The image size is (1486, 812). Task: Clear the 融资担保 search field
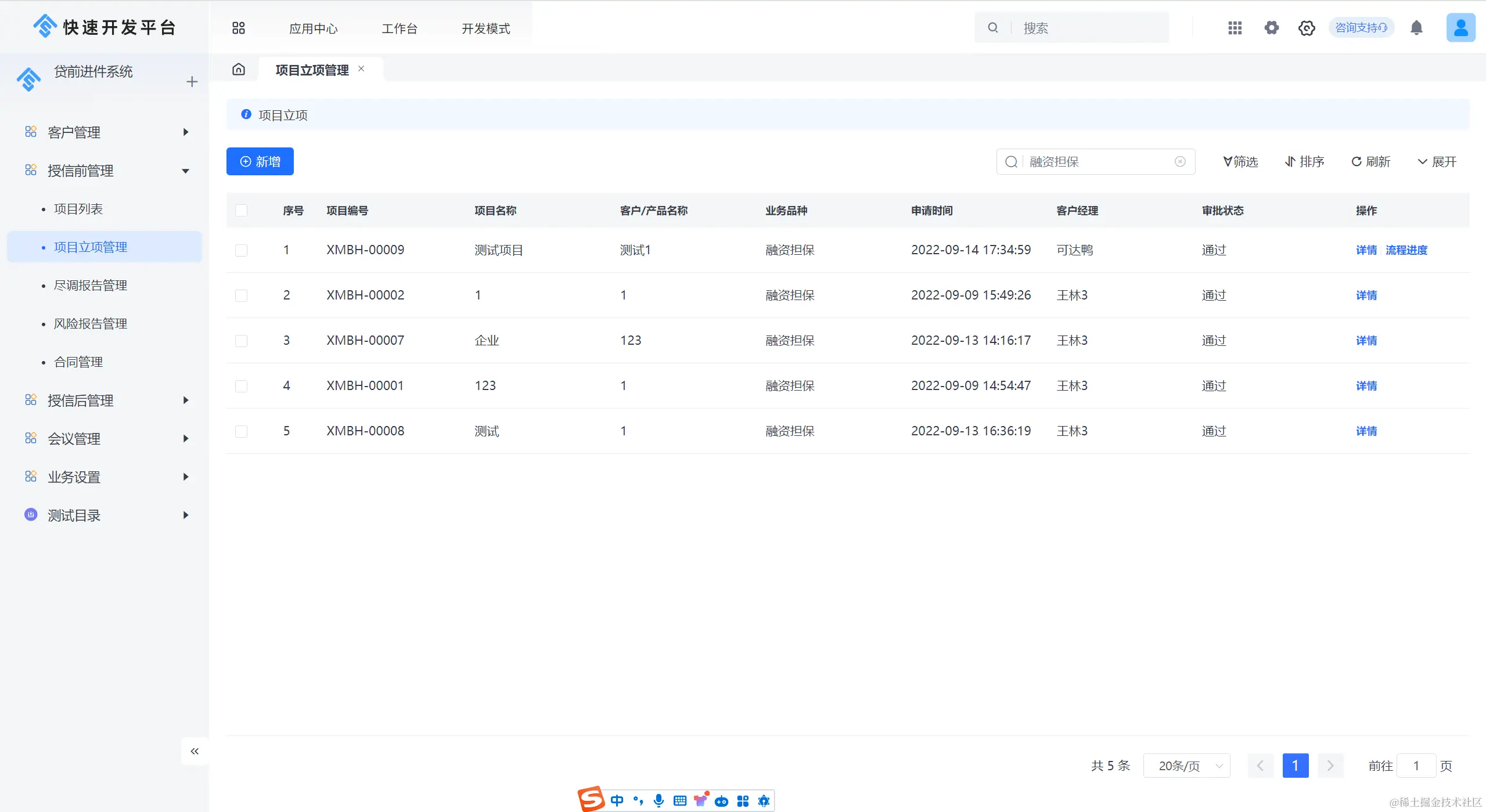coord(1180,161)
